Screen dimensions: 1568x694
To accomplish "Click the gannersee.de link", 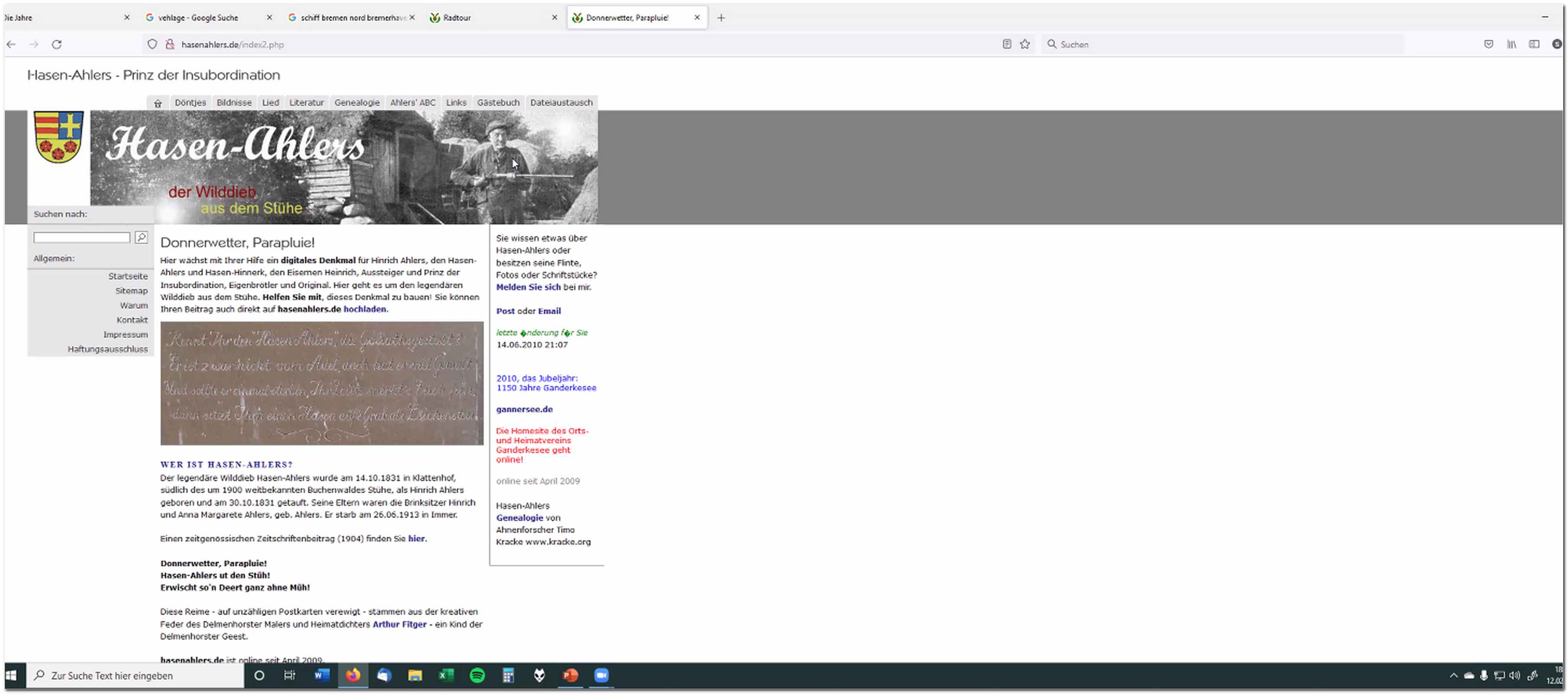I will 524,409.
